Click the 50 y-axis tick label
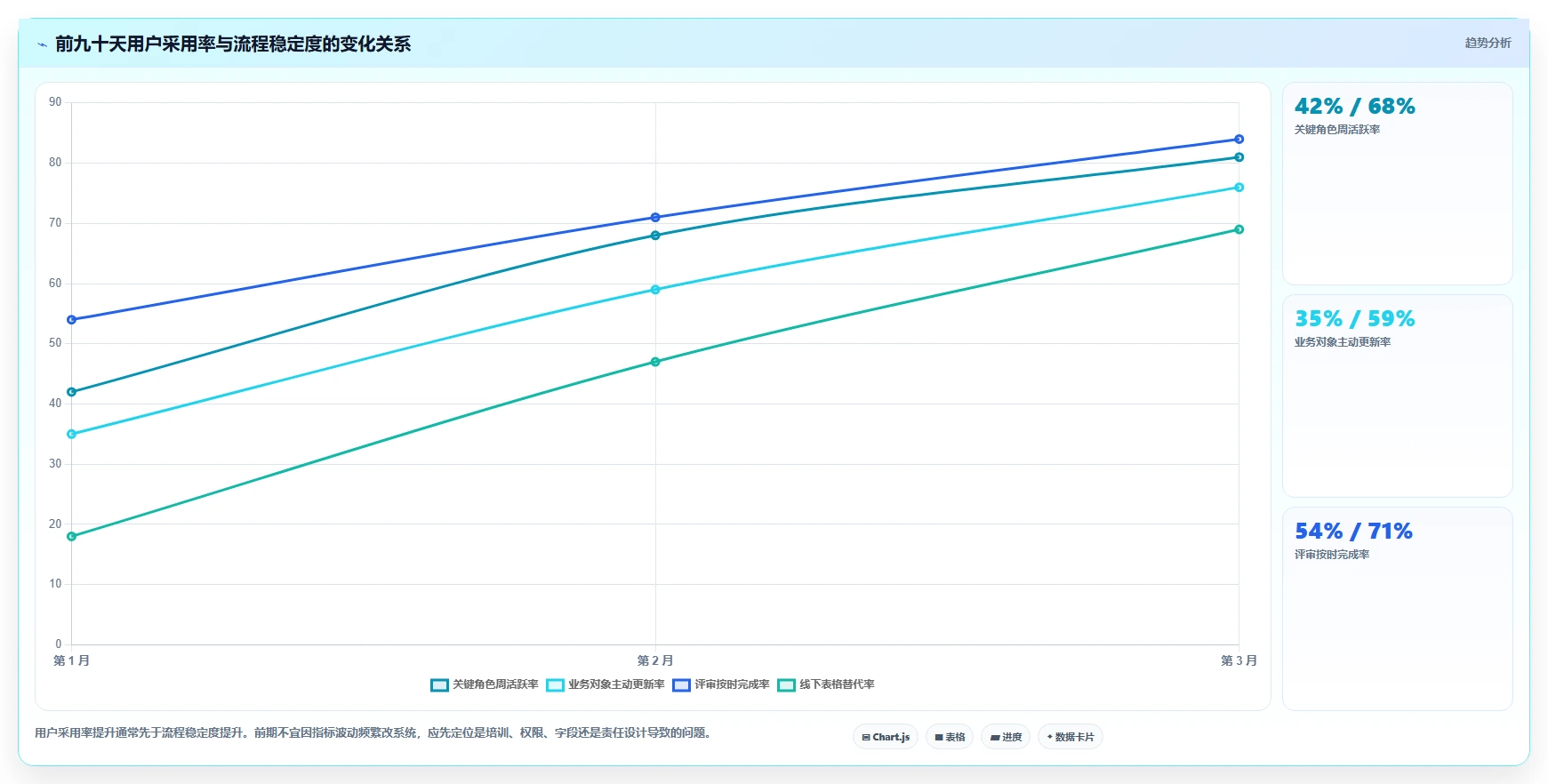 pyautogui.click(x=55, y=343)
